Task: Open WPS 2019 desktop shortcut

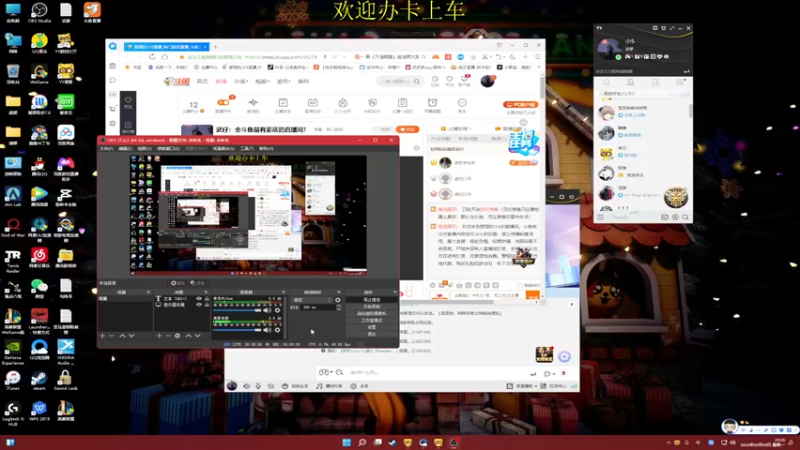Action: pos(39,412)
